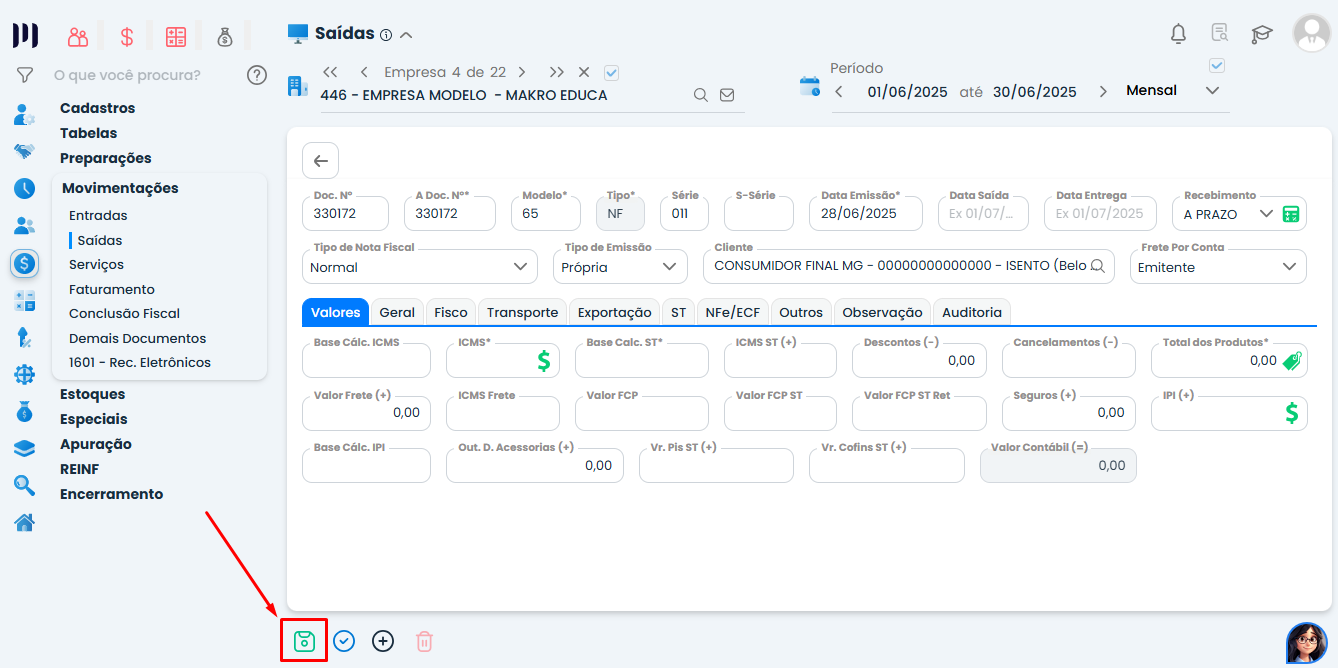Click the red trash delete icon
This screenshot has width=1338, height=668.
coord(424,641)
